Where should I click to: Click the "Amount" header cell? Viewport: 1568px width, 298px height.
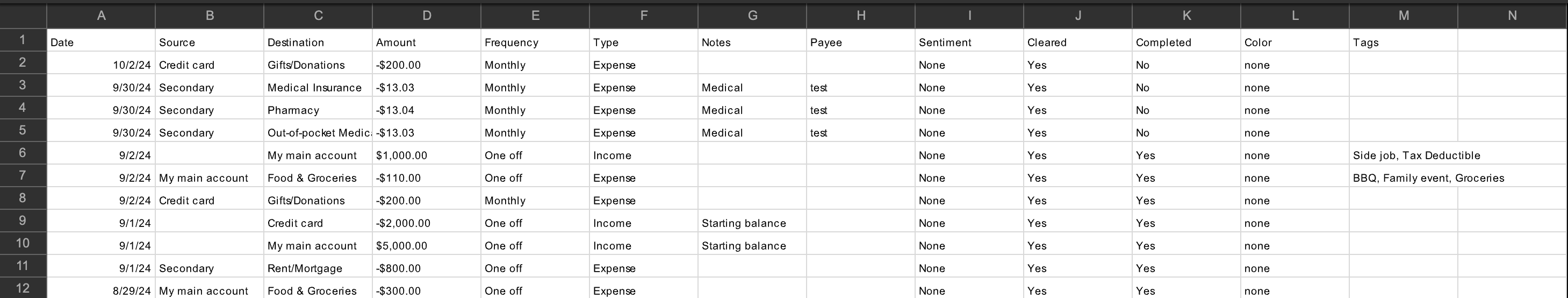(x=426, y=42)
